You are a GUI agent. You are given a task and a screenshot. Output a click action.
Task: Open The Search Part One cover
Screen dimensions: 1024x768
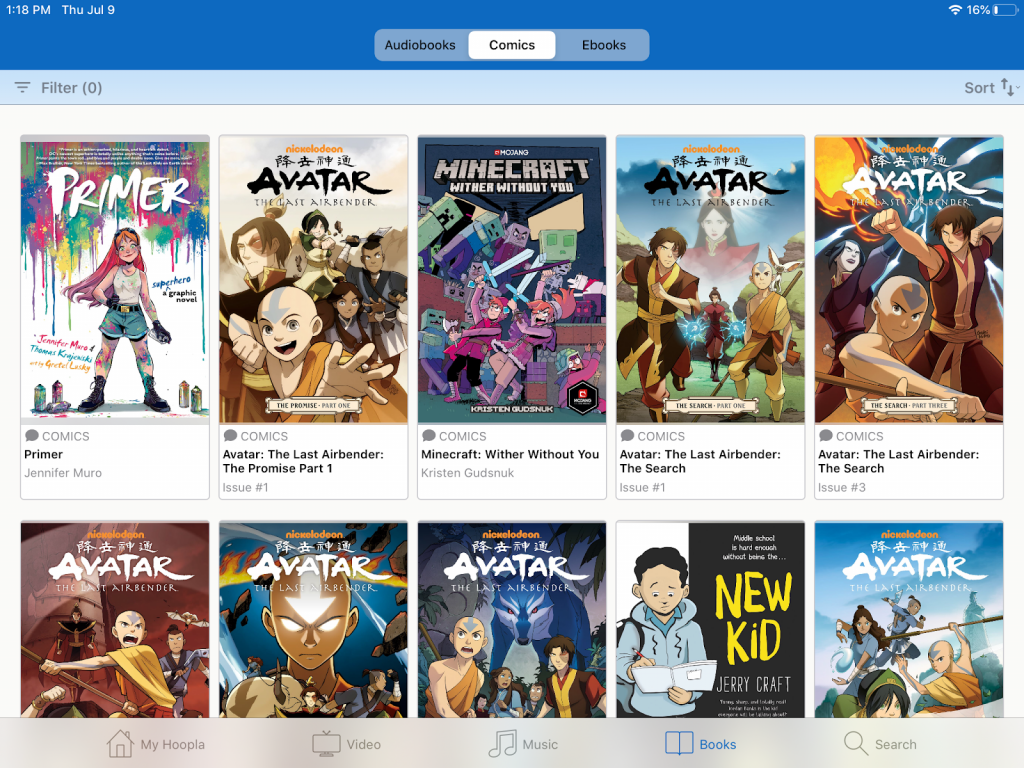pyautogui.click(x=711, y=280)
